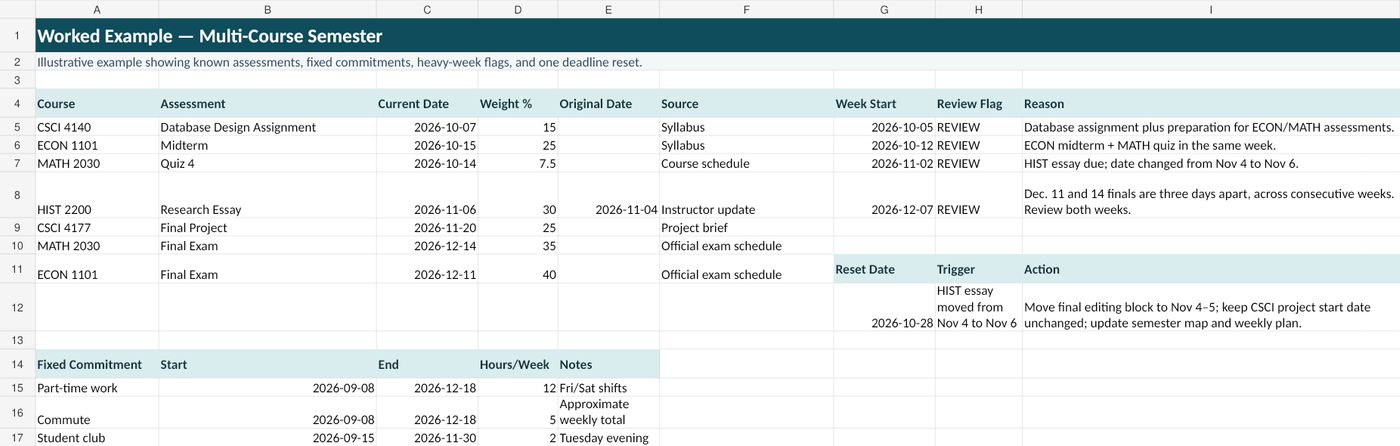Click the 'Reset Date' header cell
The width and height of the screenshot is (1400, 446).
click(x=884, y=269)
